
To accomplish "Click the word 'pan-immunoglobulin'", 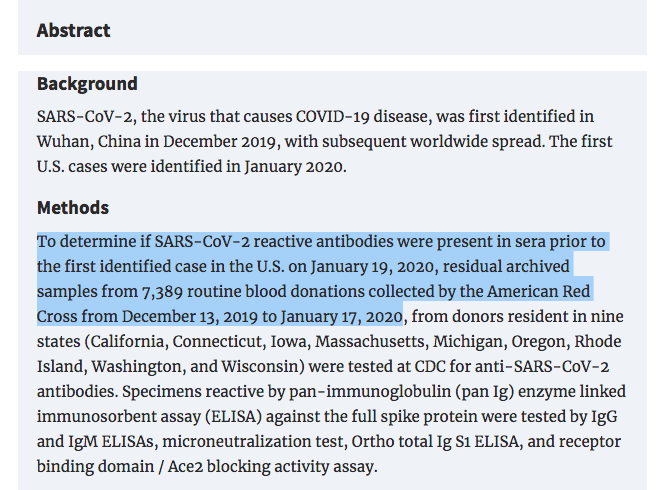I will click(x=370, y=392).
